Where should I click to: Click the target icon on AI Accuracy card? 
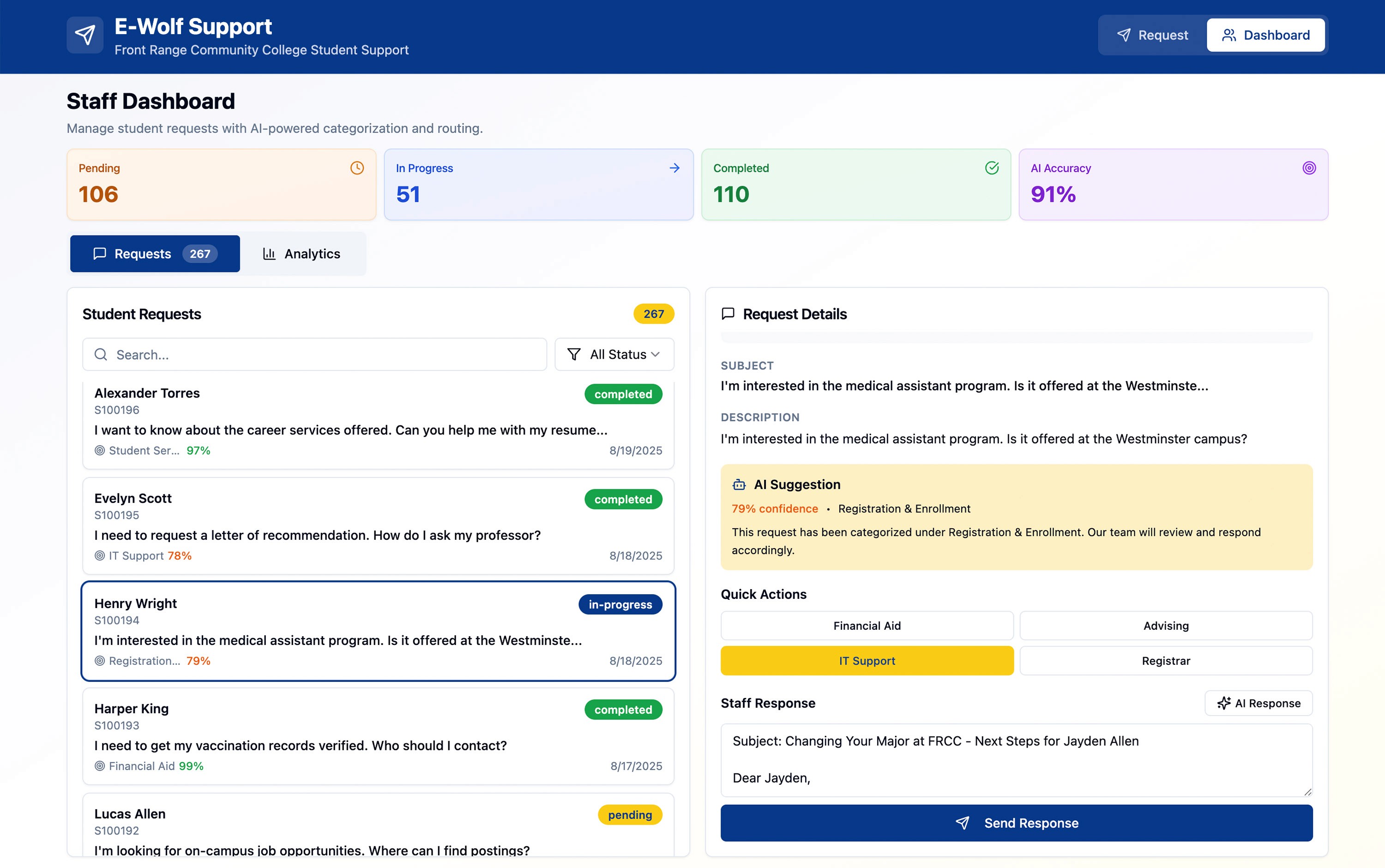[1309, 168]
